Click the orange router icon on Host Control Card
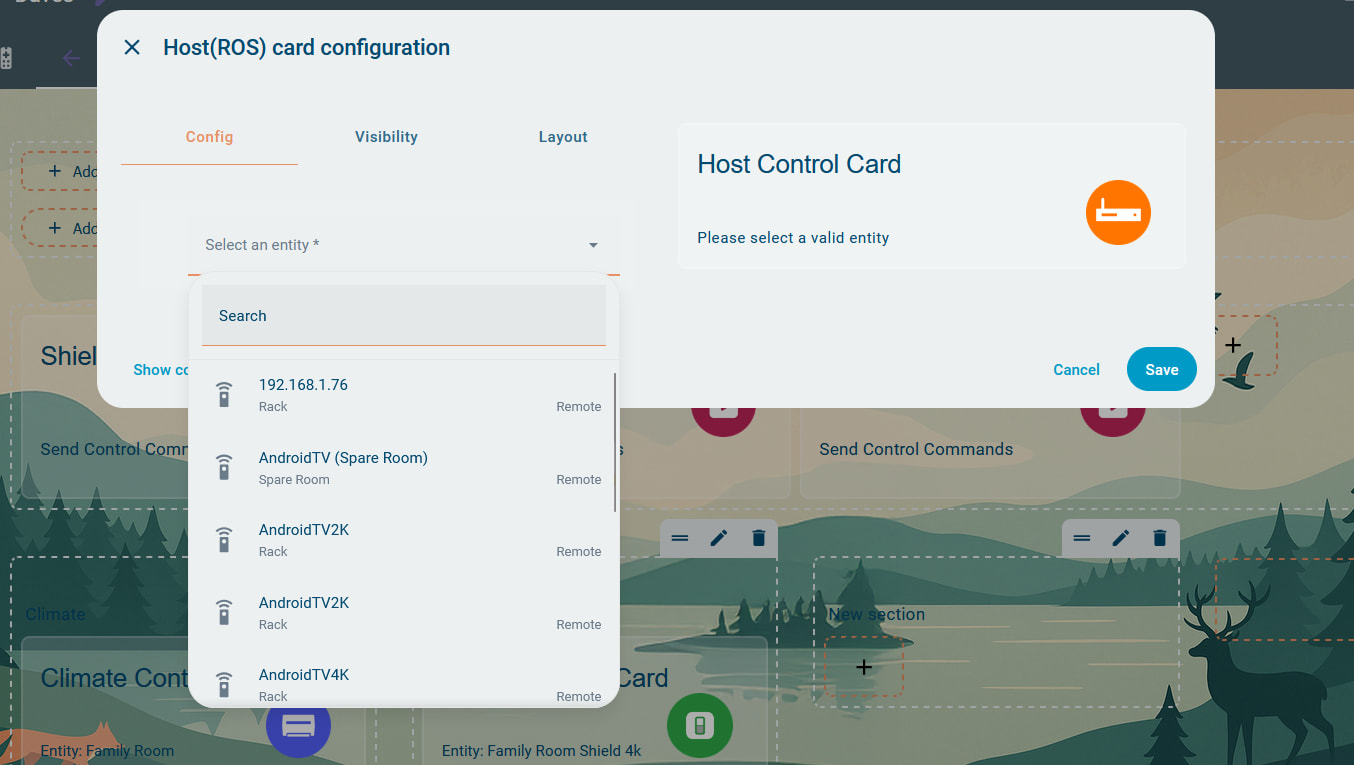Screen dimensions: 1354x765 1118,213
